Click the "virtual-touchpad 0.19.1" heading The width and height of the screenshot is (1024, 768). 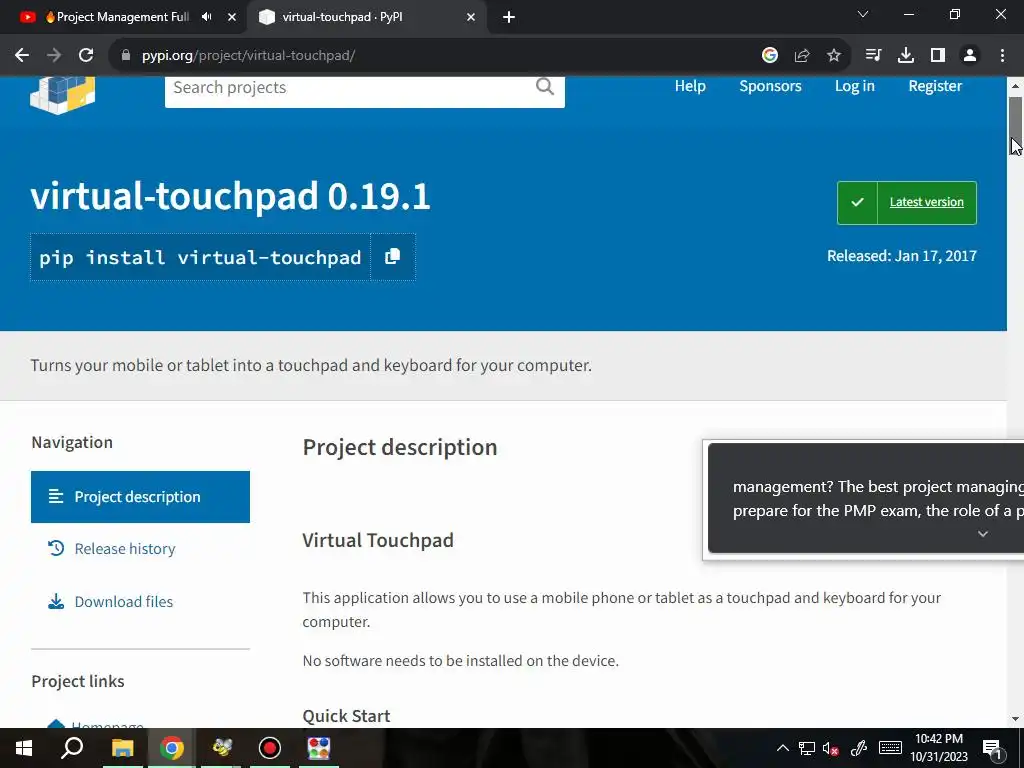click(x=231, y=196)
